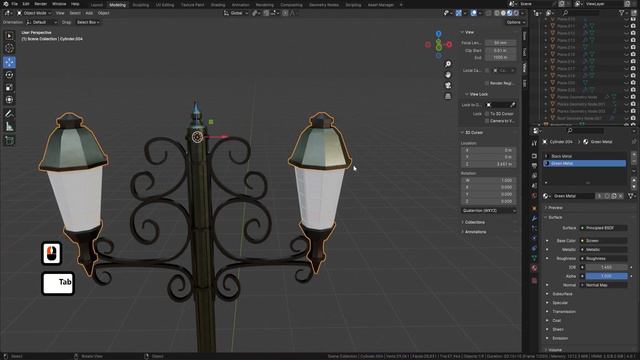640x360 pixels.
Task: Open the Modifiers wrench properties tab
Action: click(x=534, y=218)
